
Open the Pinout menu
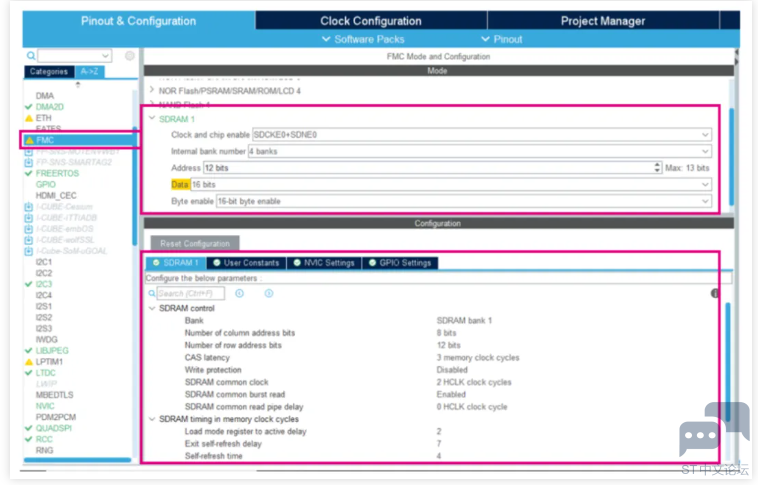[x=502, y=39]
